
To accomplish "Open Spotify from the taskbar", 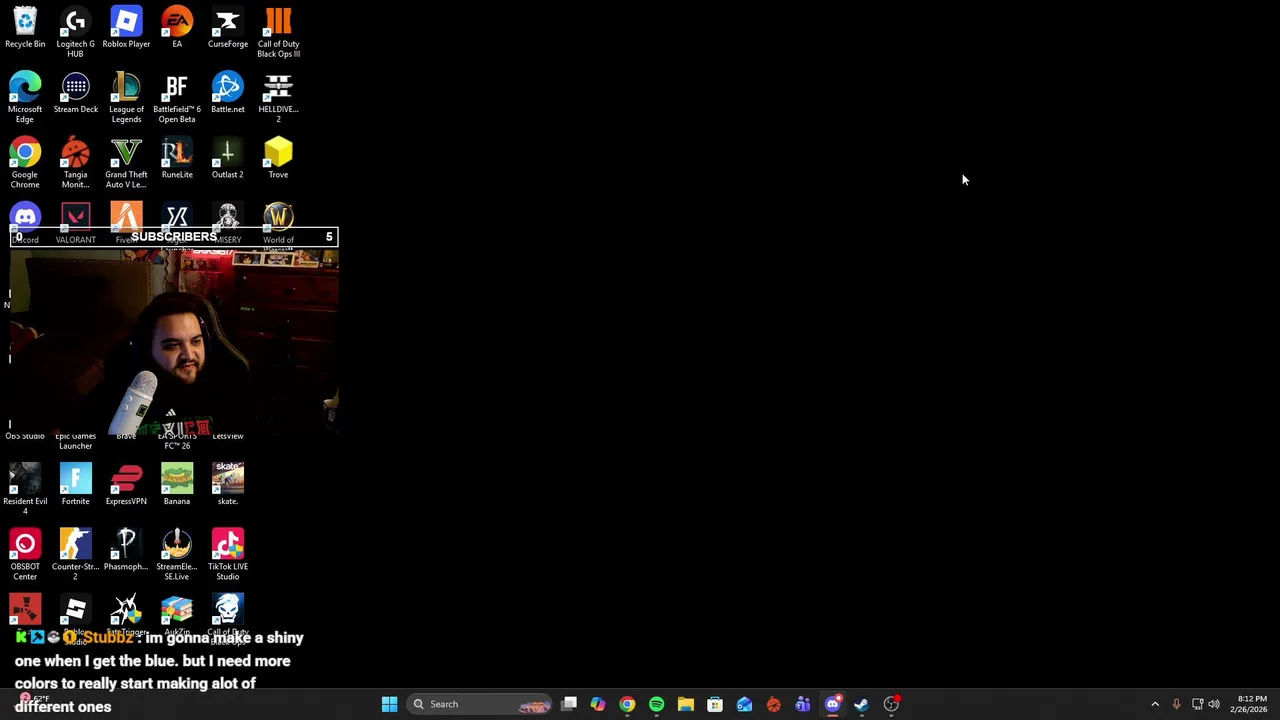I will click(x=656, y=704).
